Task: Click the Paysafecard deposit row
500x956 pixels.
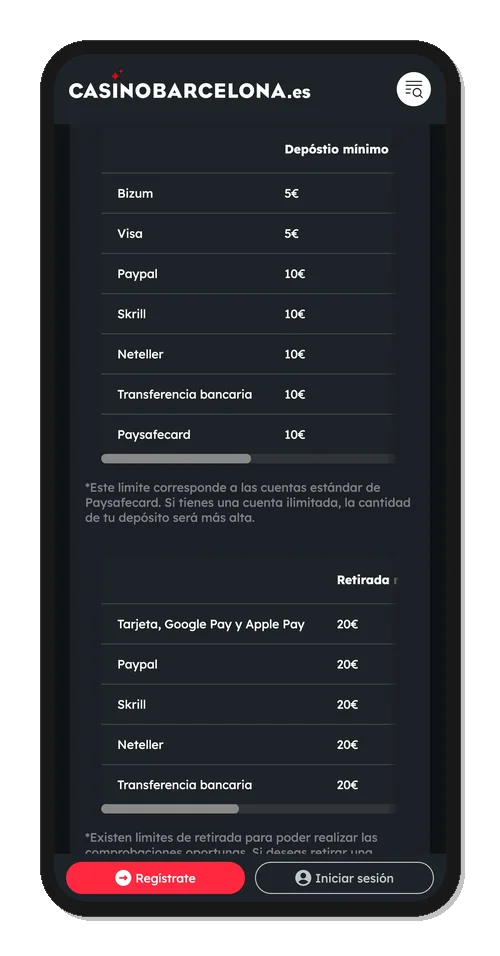Action: [248, 435]
